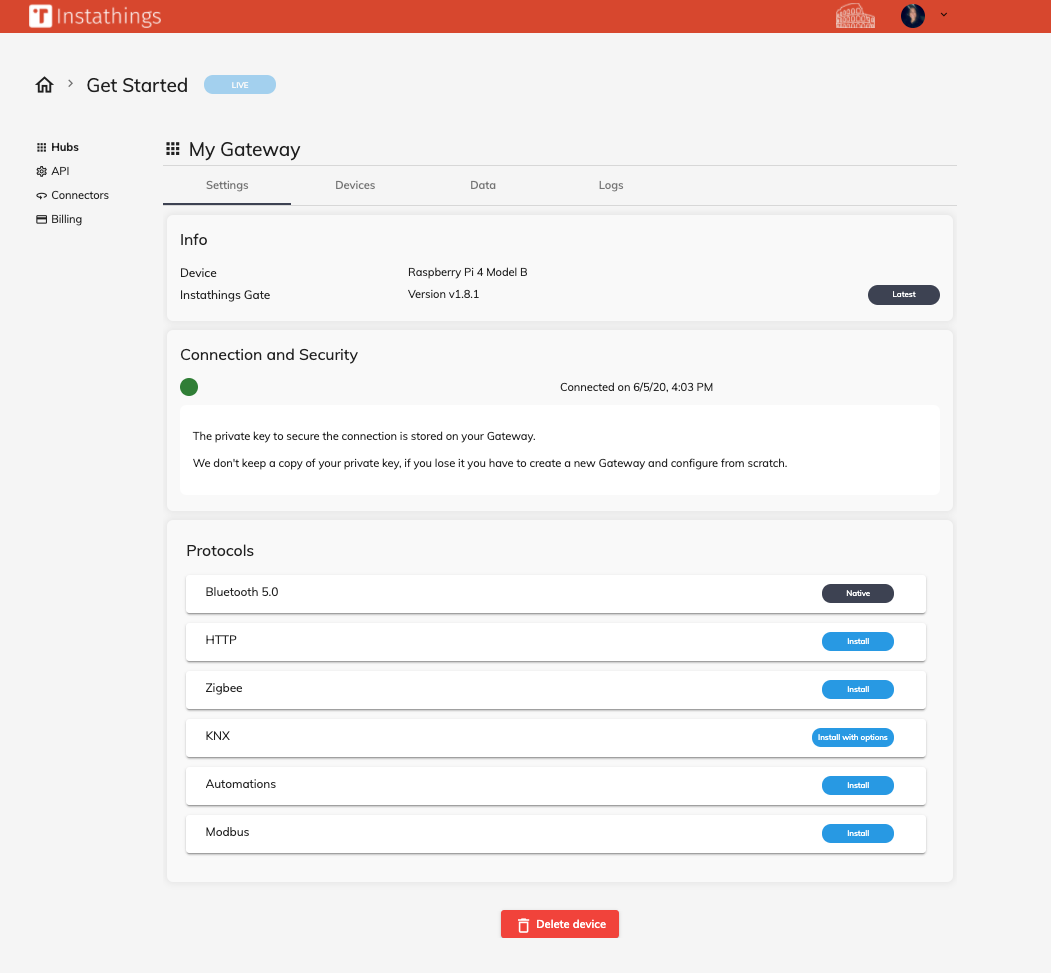Switch to the Settings tab

pos(227,186)
